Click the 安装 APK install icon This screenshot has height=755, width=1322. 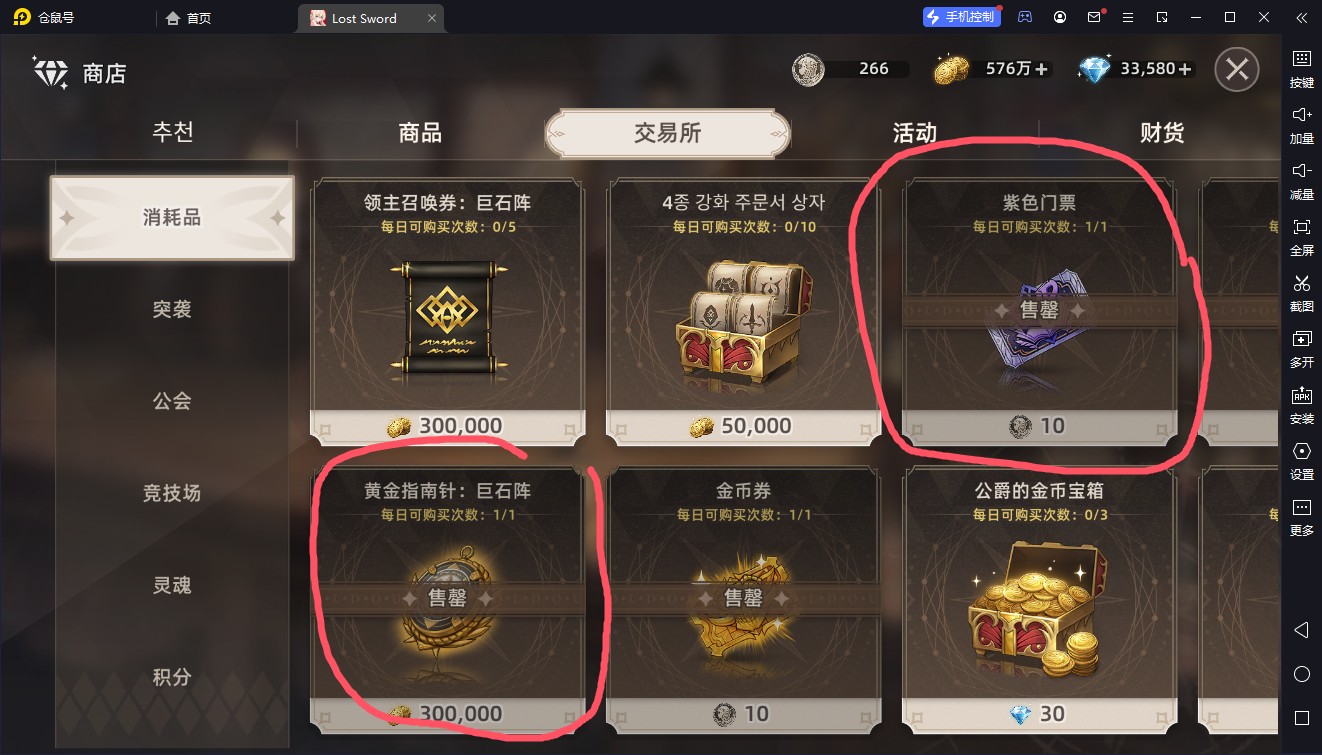click(1302, 404)
